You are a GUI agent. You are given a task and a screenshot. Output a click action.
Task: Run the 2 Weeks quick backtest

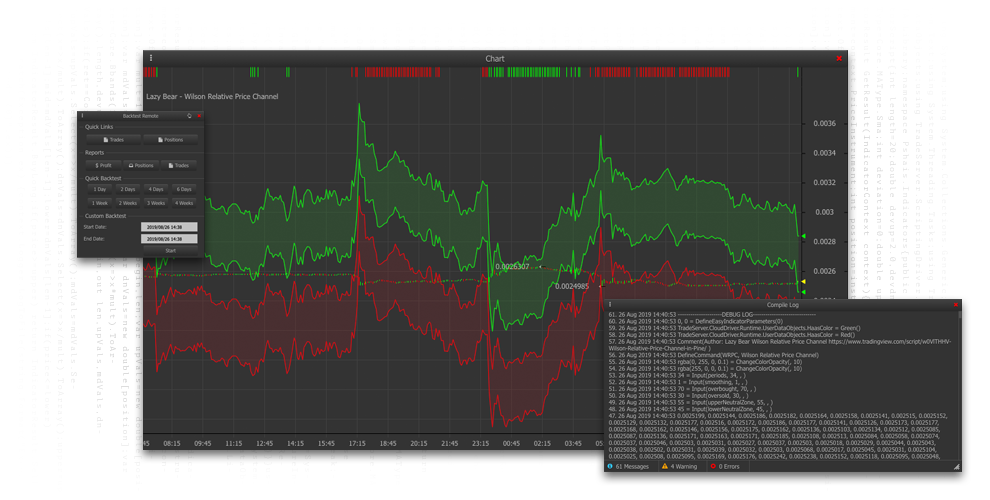pyautogui.click(x=128, y=203)
